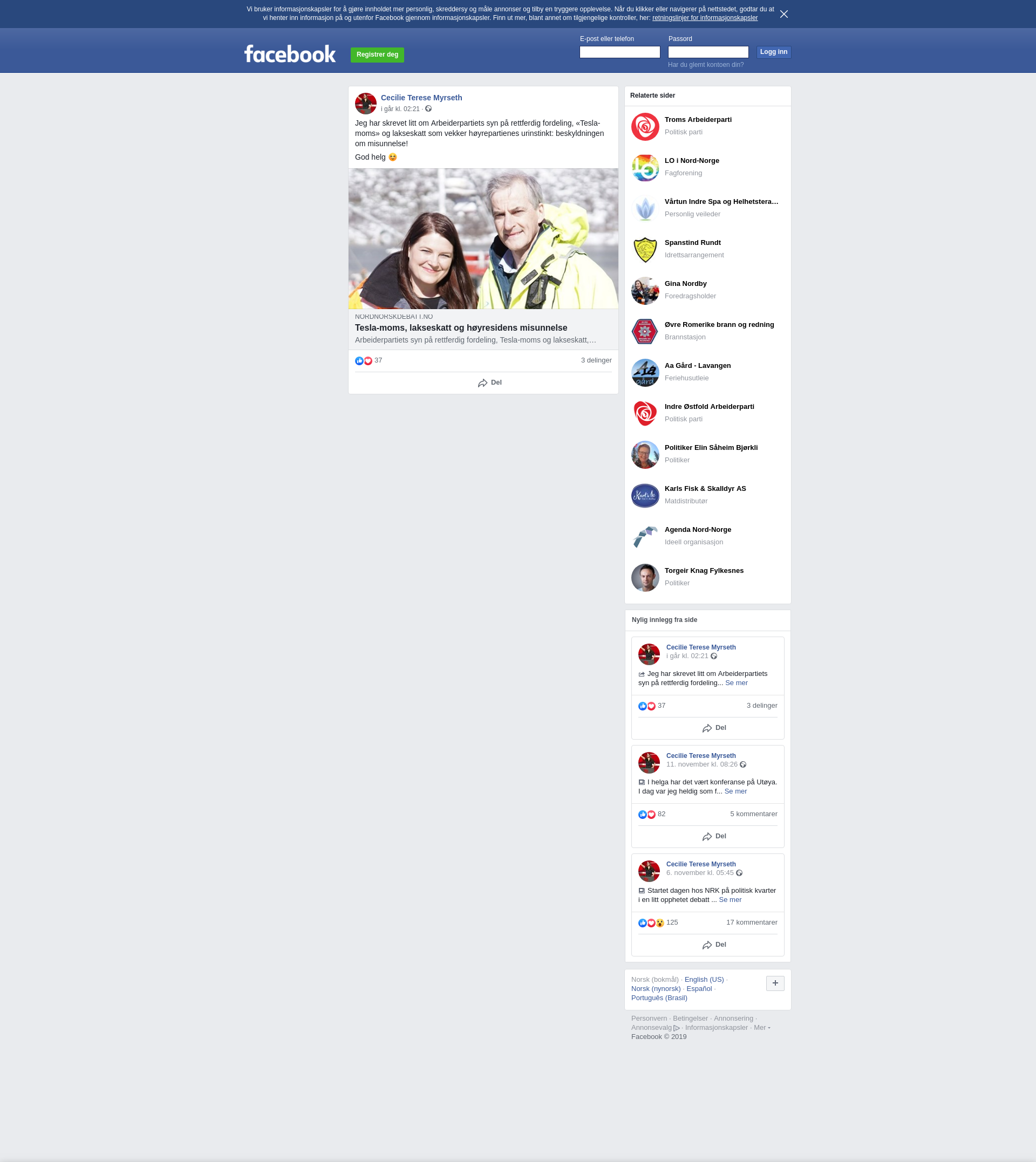Click avatar on sidebar post from i går
The height and width of the screenshot is (1162, 1036).
tap(649, 654)
